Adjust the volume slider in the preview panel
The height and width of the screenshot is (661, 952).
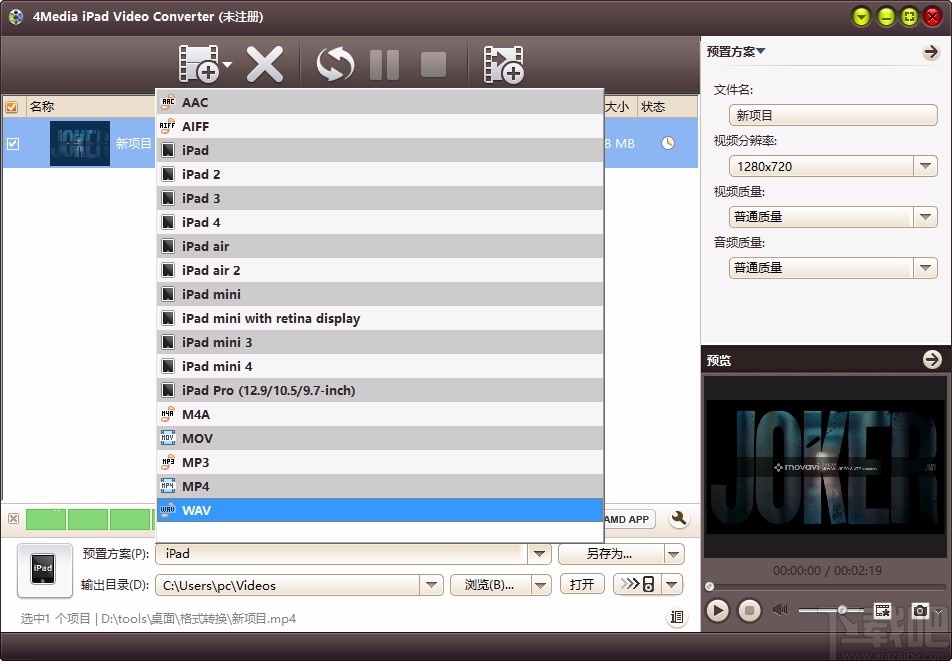[x=843, y=608]
